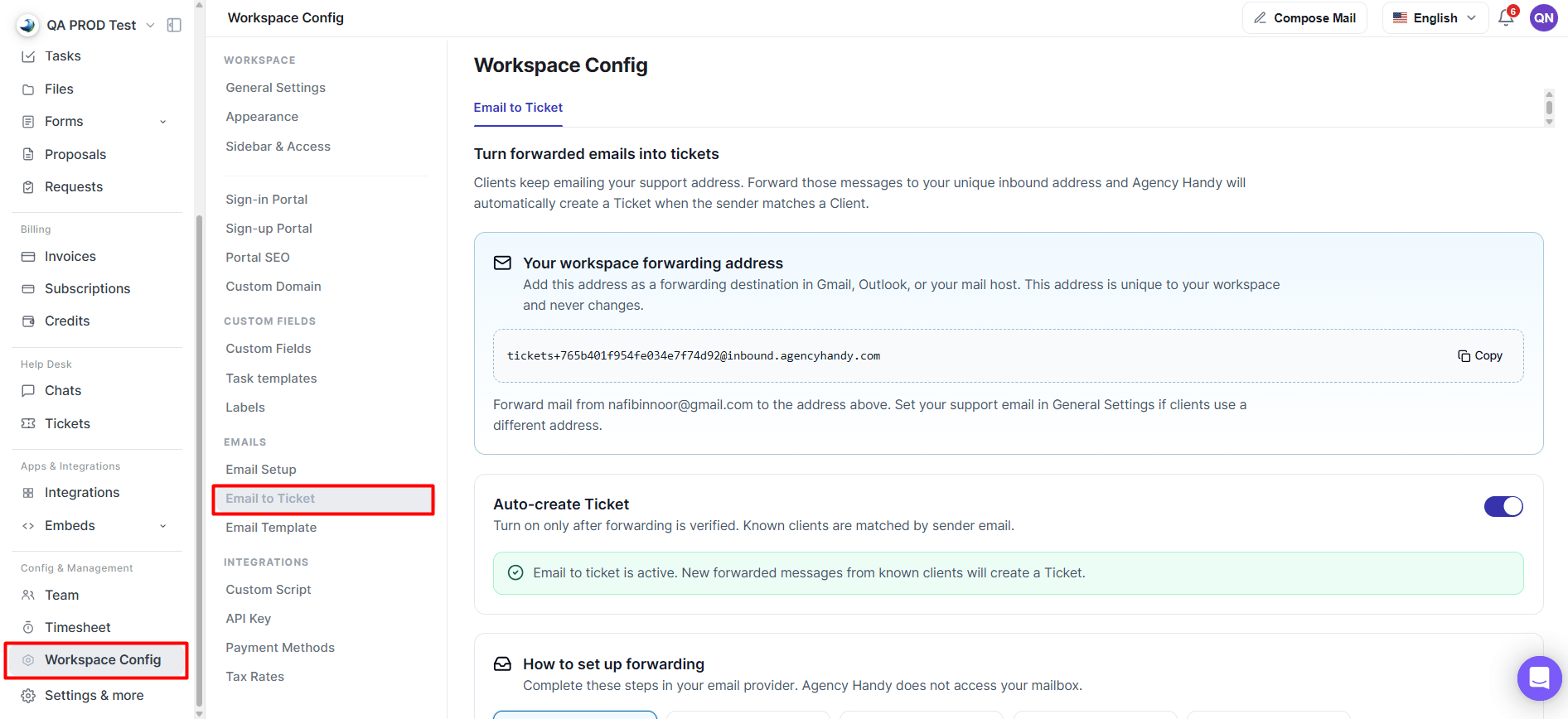Open the QA PROD Test workspace switcher
Image resolution: width=1568 pixels, height=719 pixels.
tap(86, 25)
